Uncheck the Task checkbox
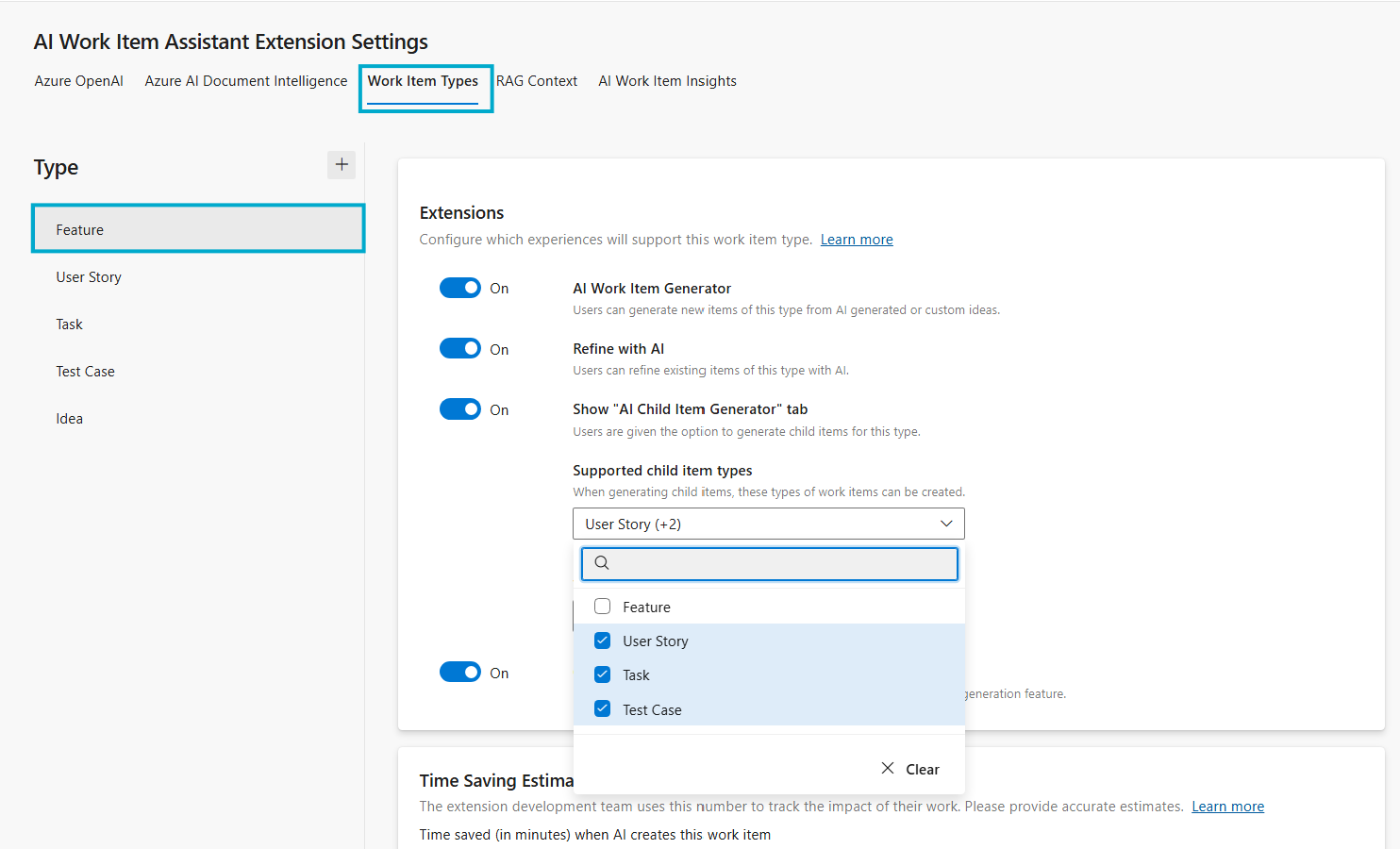Viewport: 1400px width, 849px height. [x=602, y=674]
